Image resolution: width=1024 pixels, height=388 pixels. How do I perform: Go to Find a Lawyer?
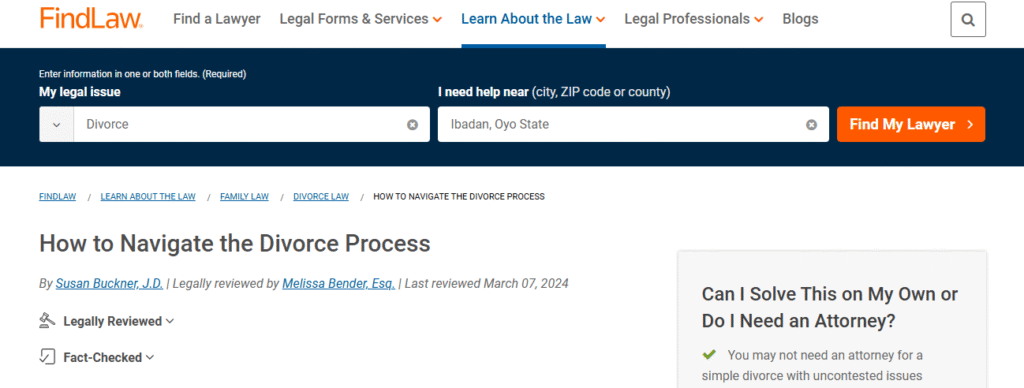[x=217, y=19]
